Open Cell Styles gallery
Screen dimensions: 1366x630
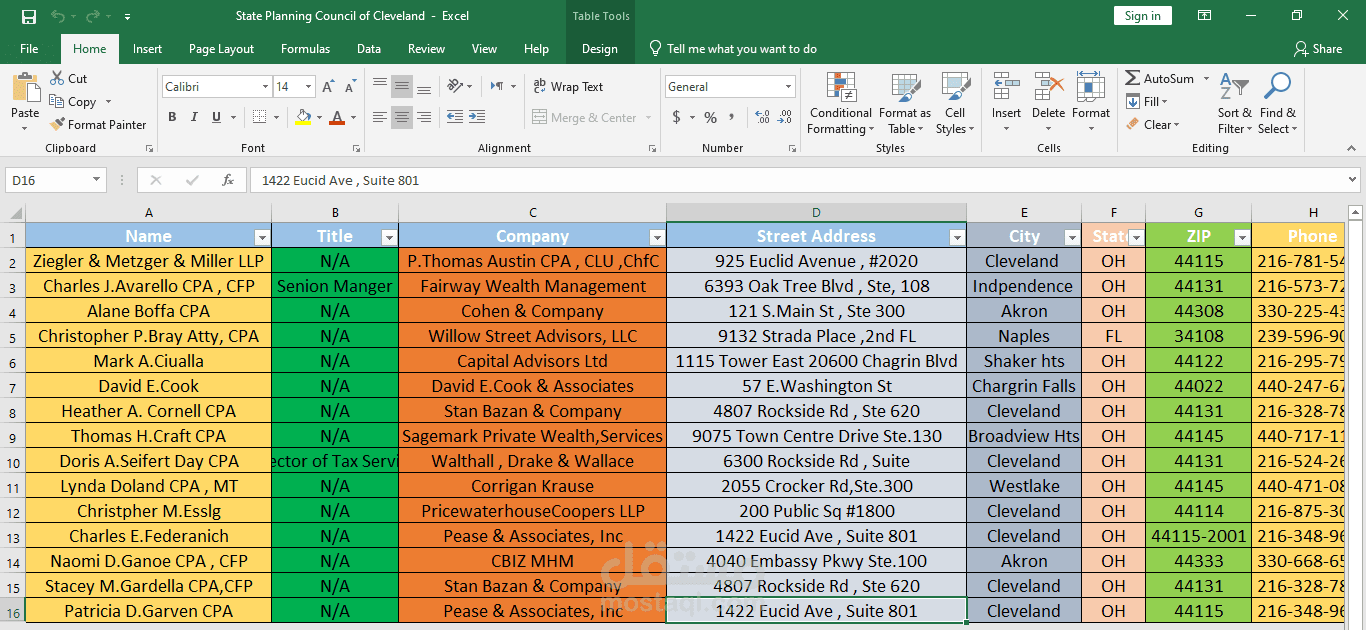[x=955, y=103]
